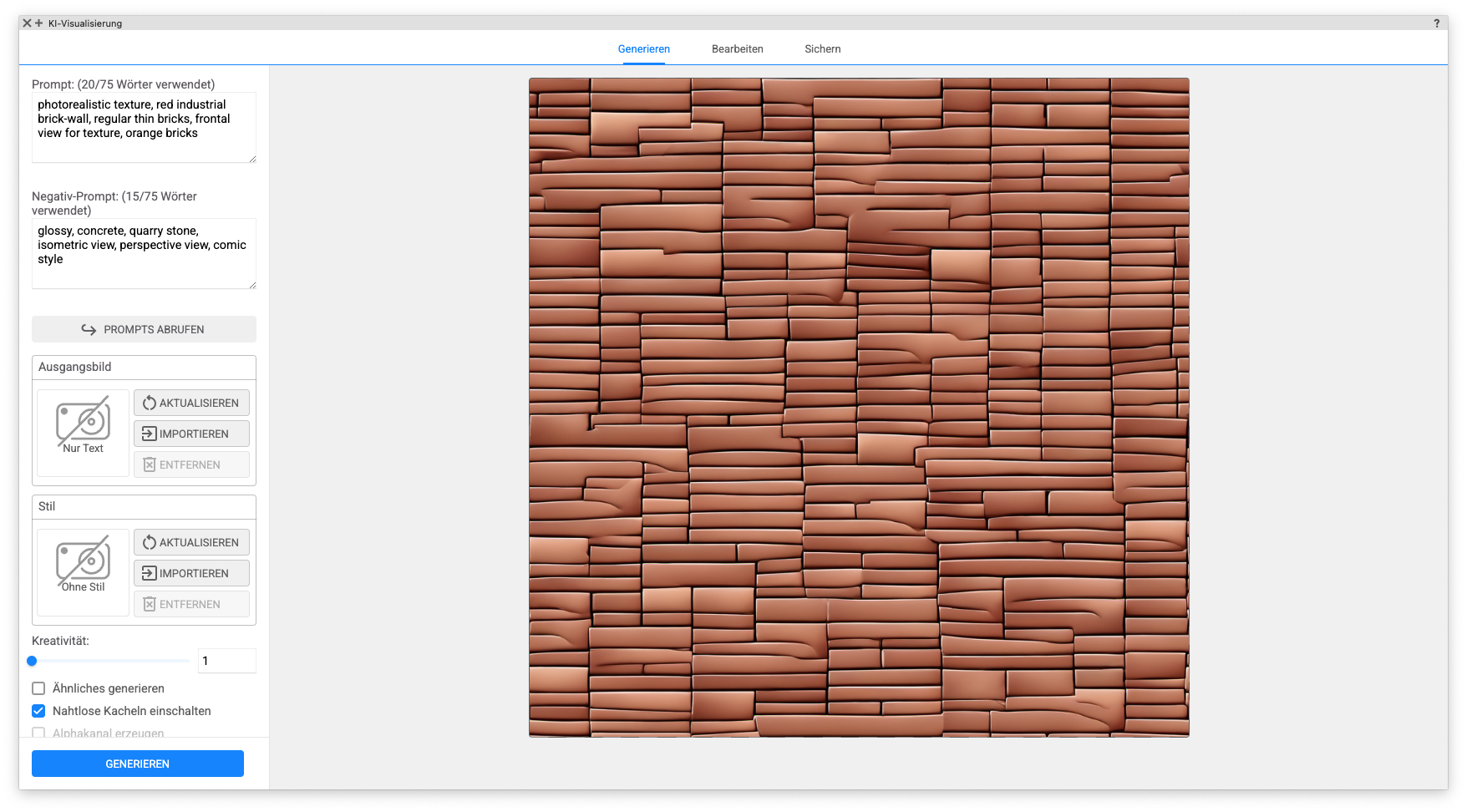Open the Generieren tab

643,48
